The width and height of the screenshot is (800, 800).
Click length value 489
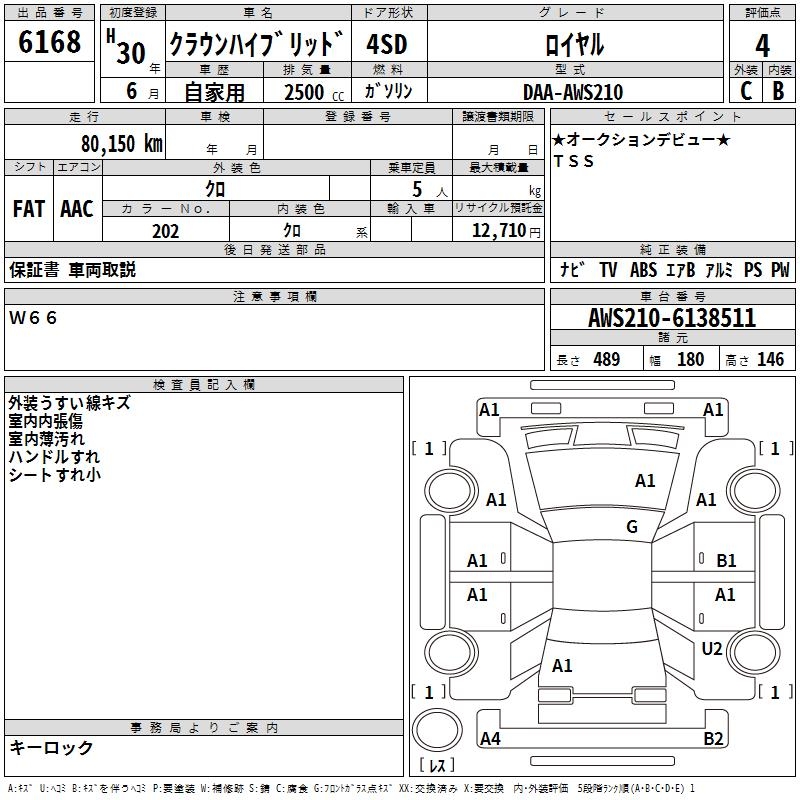pos(607,360)
